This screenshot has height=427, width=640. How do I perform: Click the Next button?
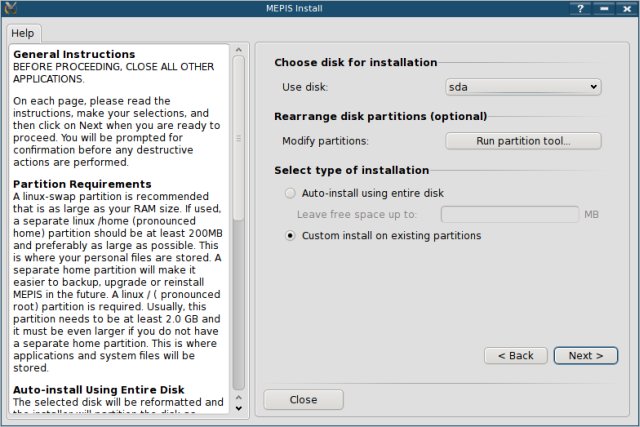tap(586, 356)
